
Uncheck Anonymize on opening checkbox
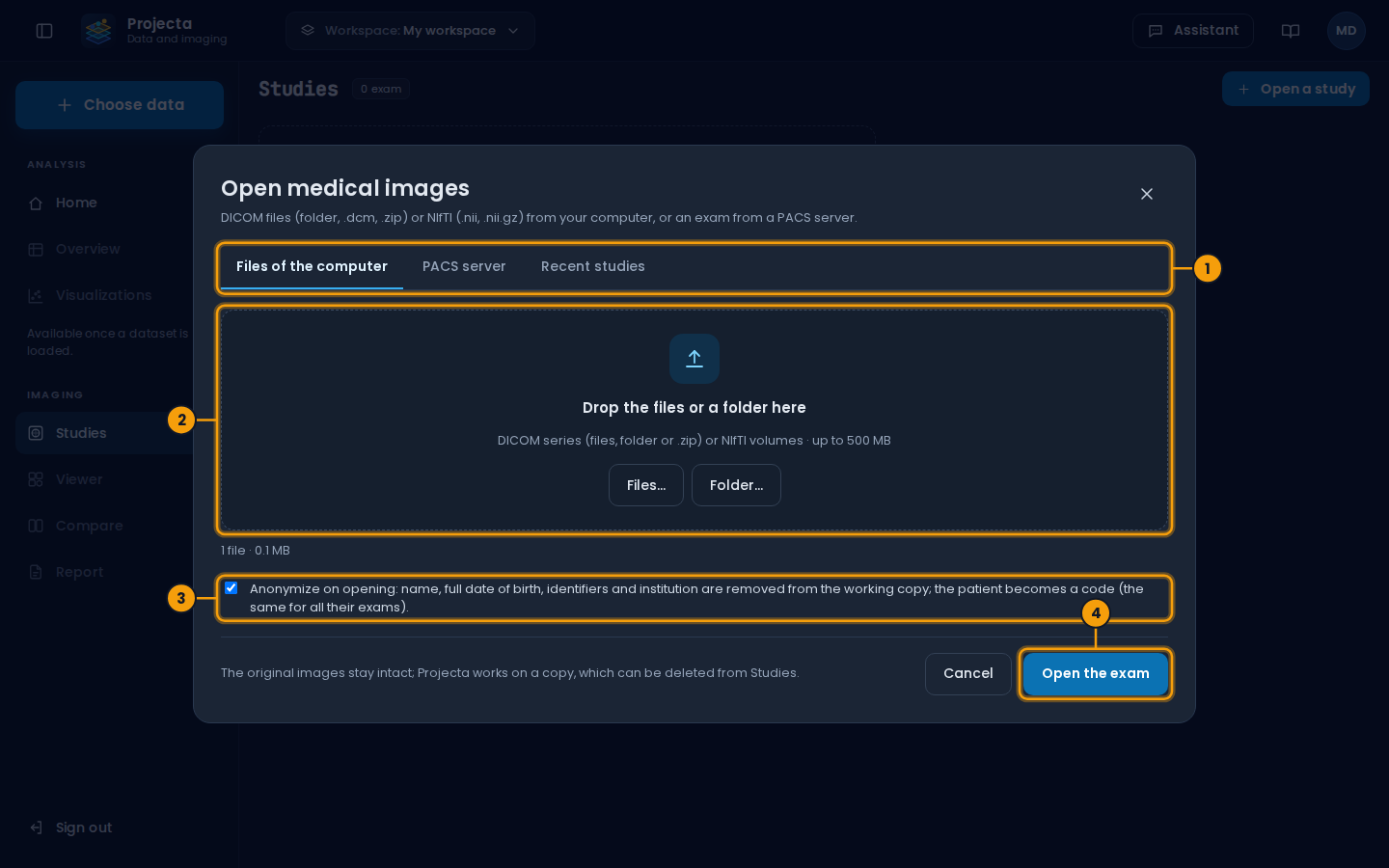click(231, 588)
